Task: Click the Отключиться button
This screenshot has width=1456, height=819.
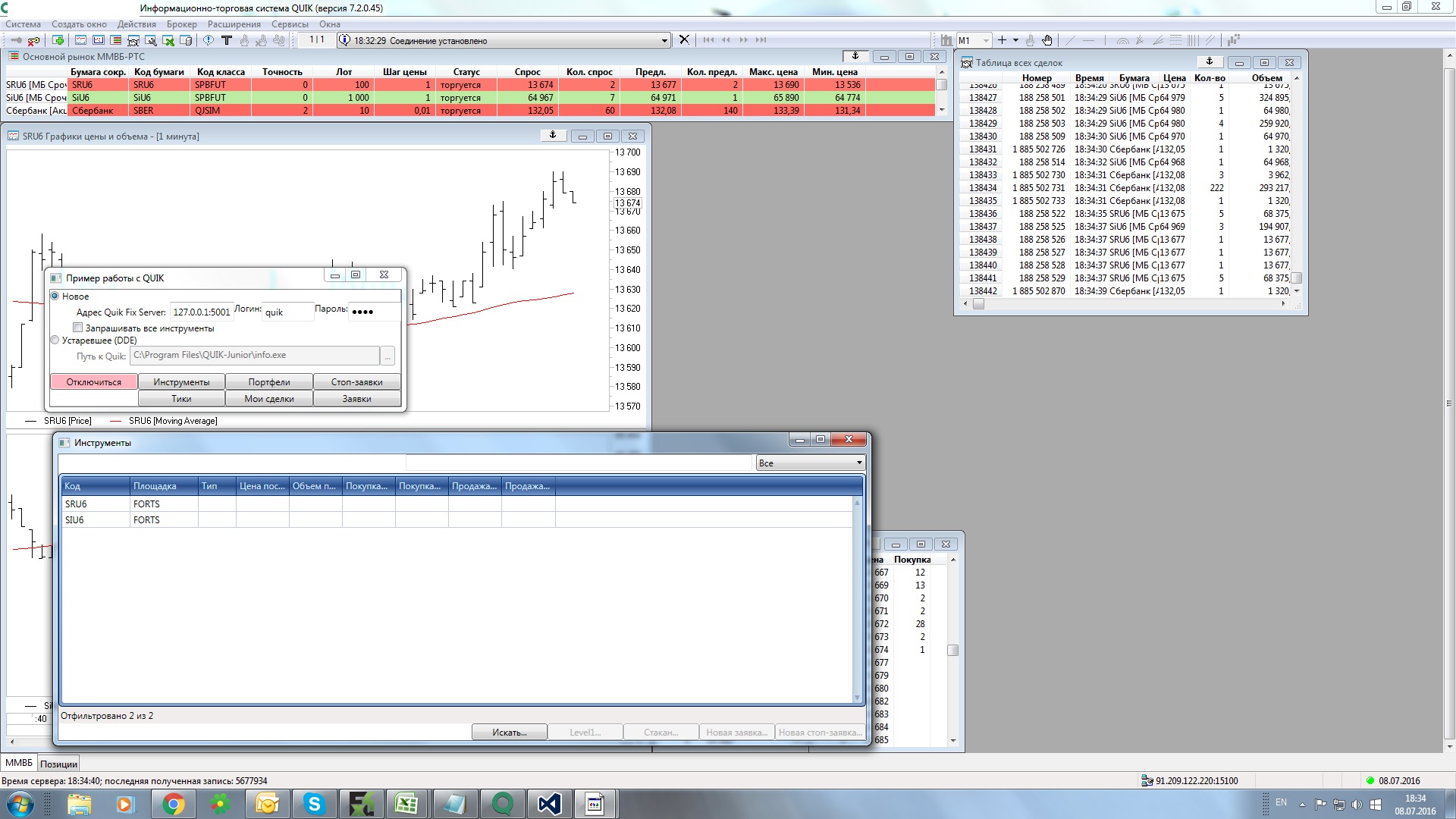Action: click(94, 381)
